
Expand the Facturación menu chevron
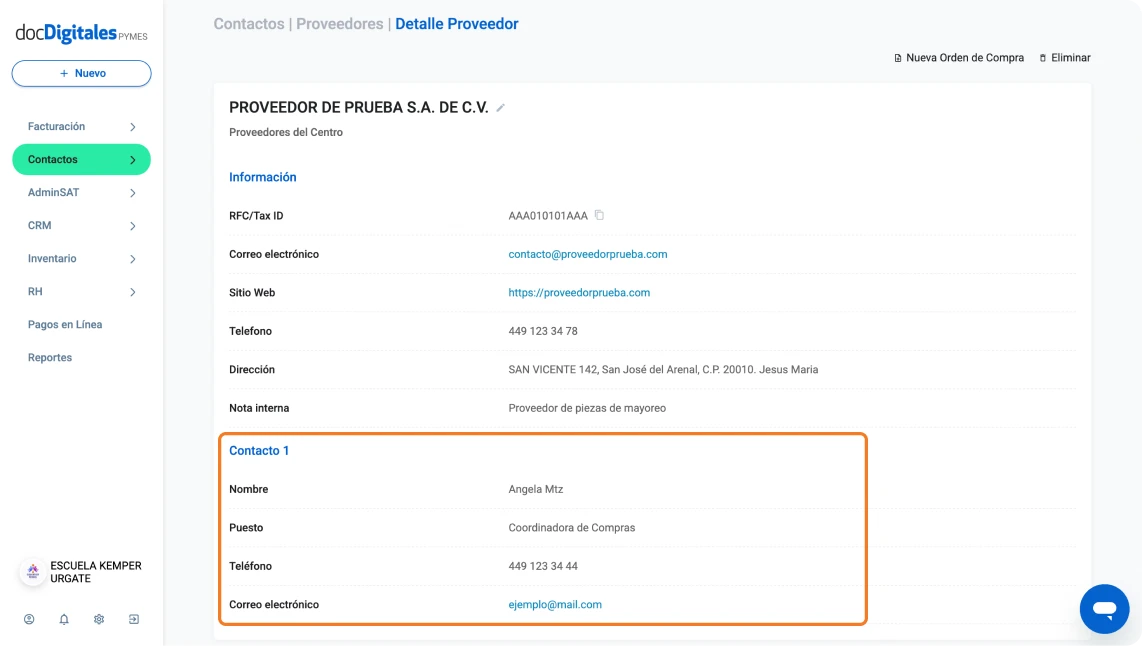[133, 127]
